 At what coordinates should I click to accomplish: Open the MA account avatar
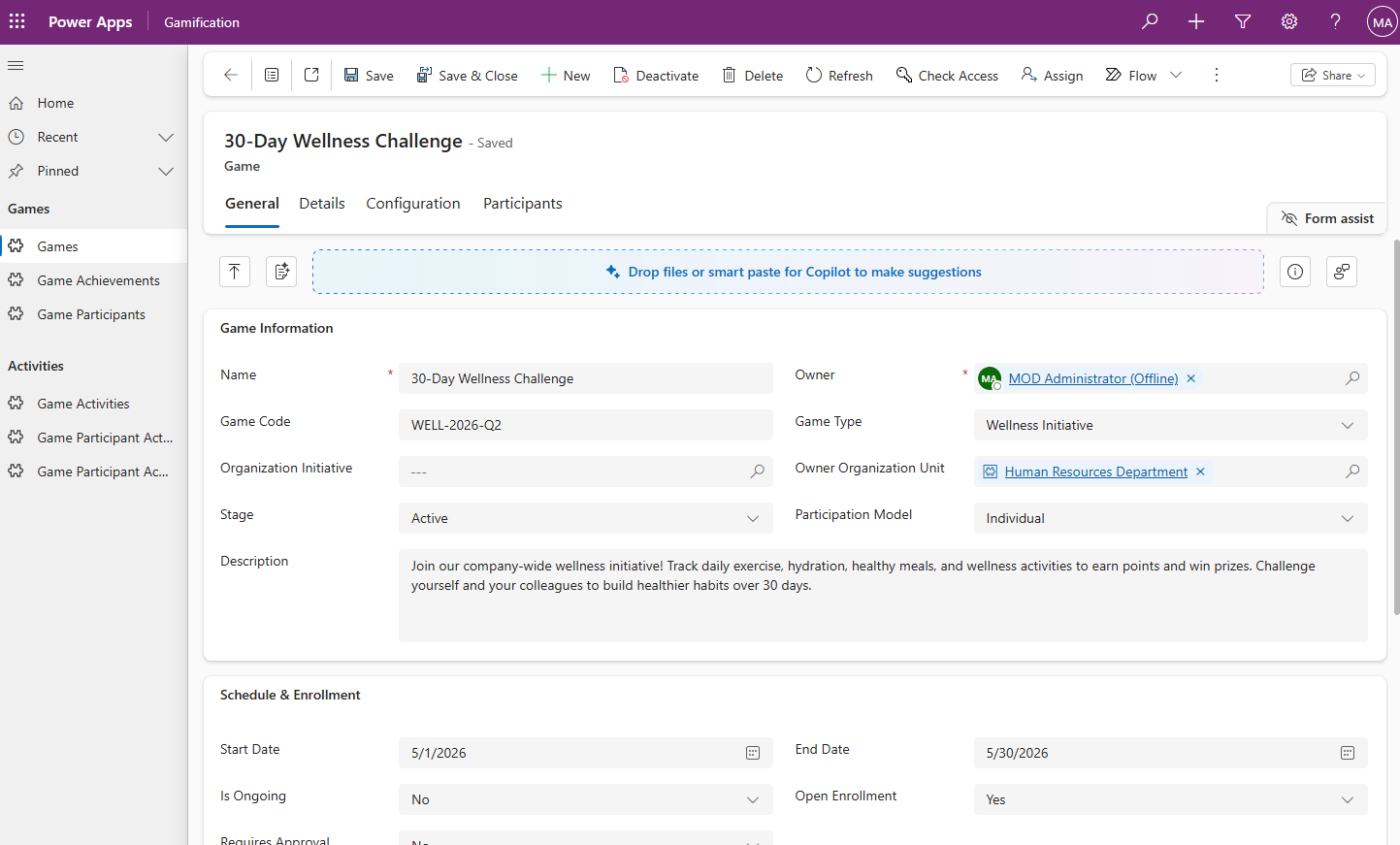pos(1382,21)
